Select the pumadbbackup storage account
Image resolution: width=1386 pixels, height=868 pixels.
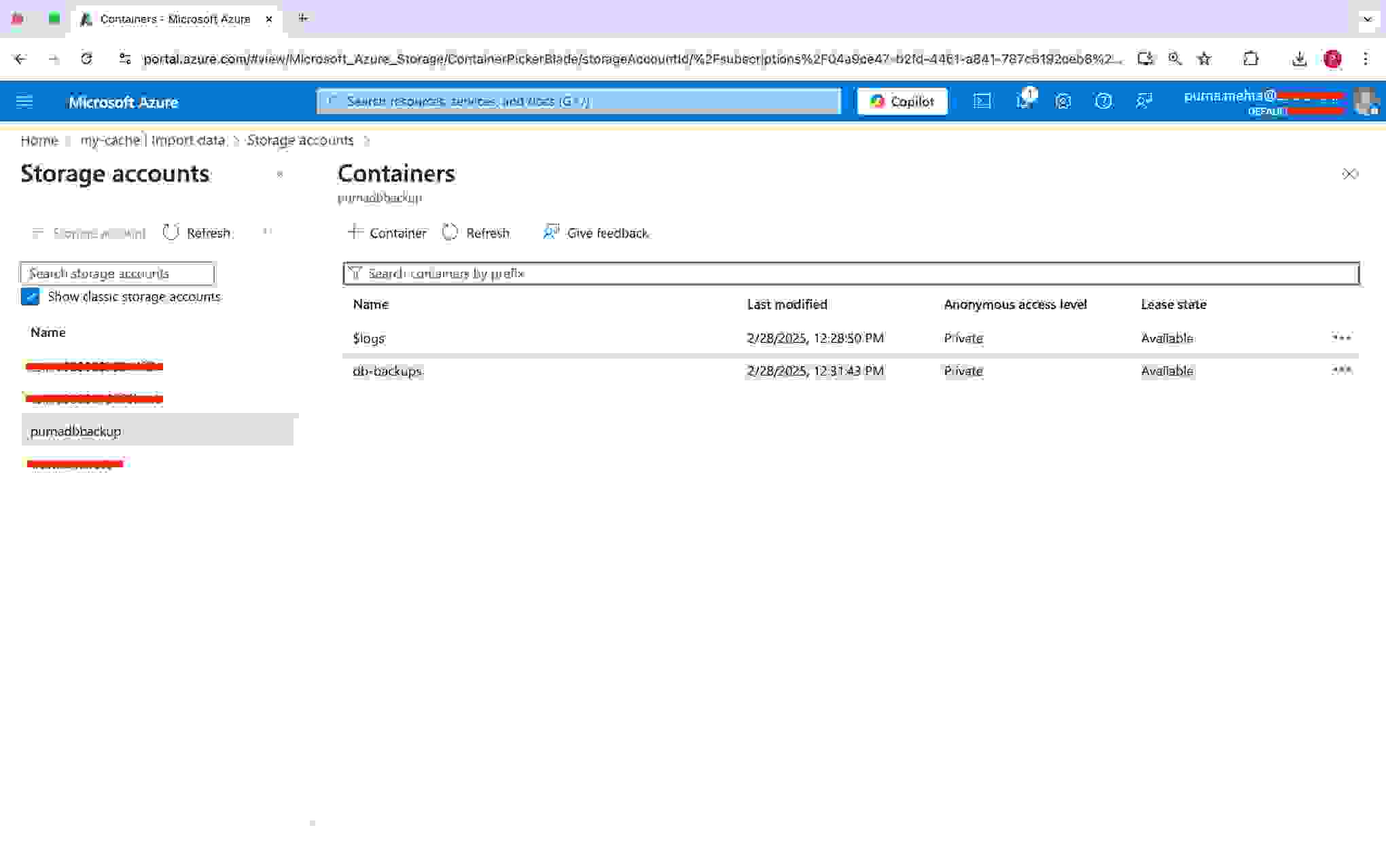(x=76, y=431)
